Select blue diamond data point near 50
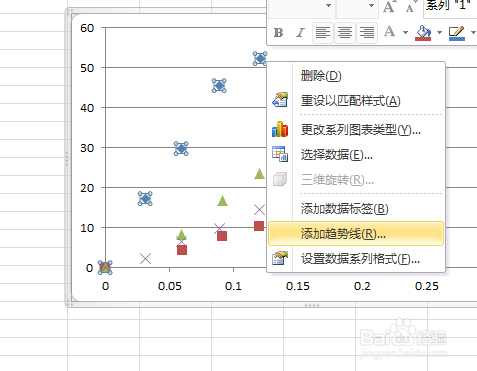The image size is (477, 371). click(x=260, y=59)
